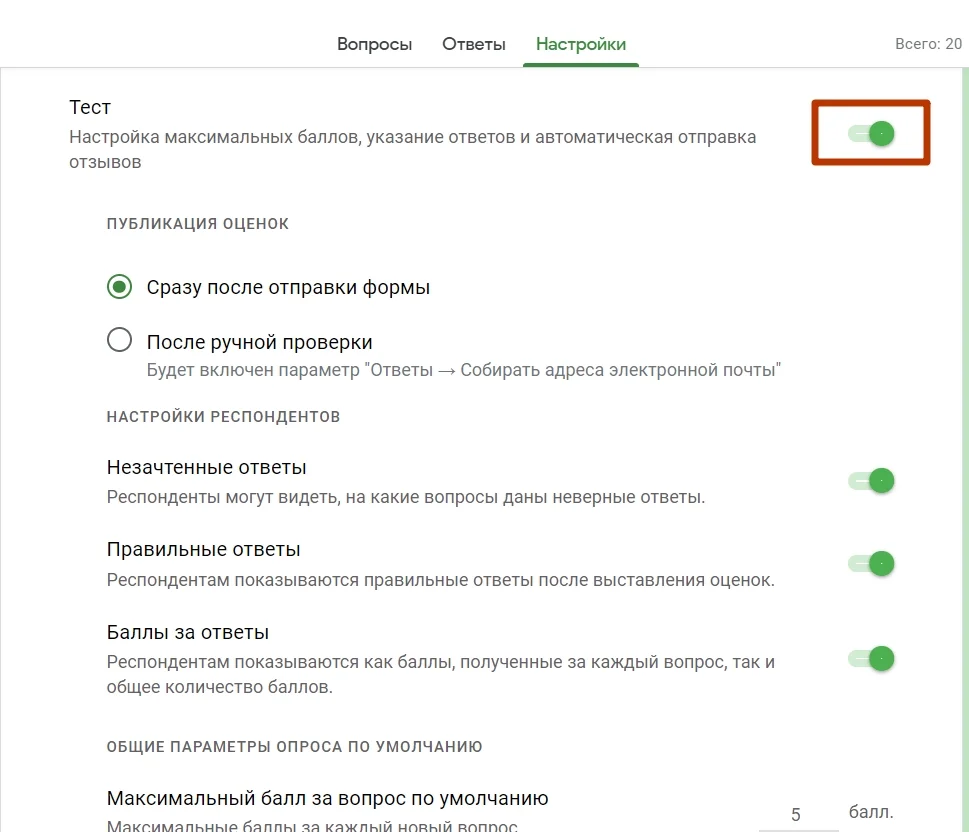Click the 'Публикация оценок' section heading
Screen dimensions: 969x832
point(198,224)
